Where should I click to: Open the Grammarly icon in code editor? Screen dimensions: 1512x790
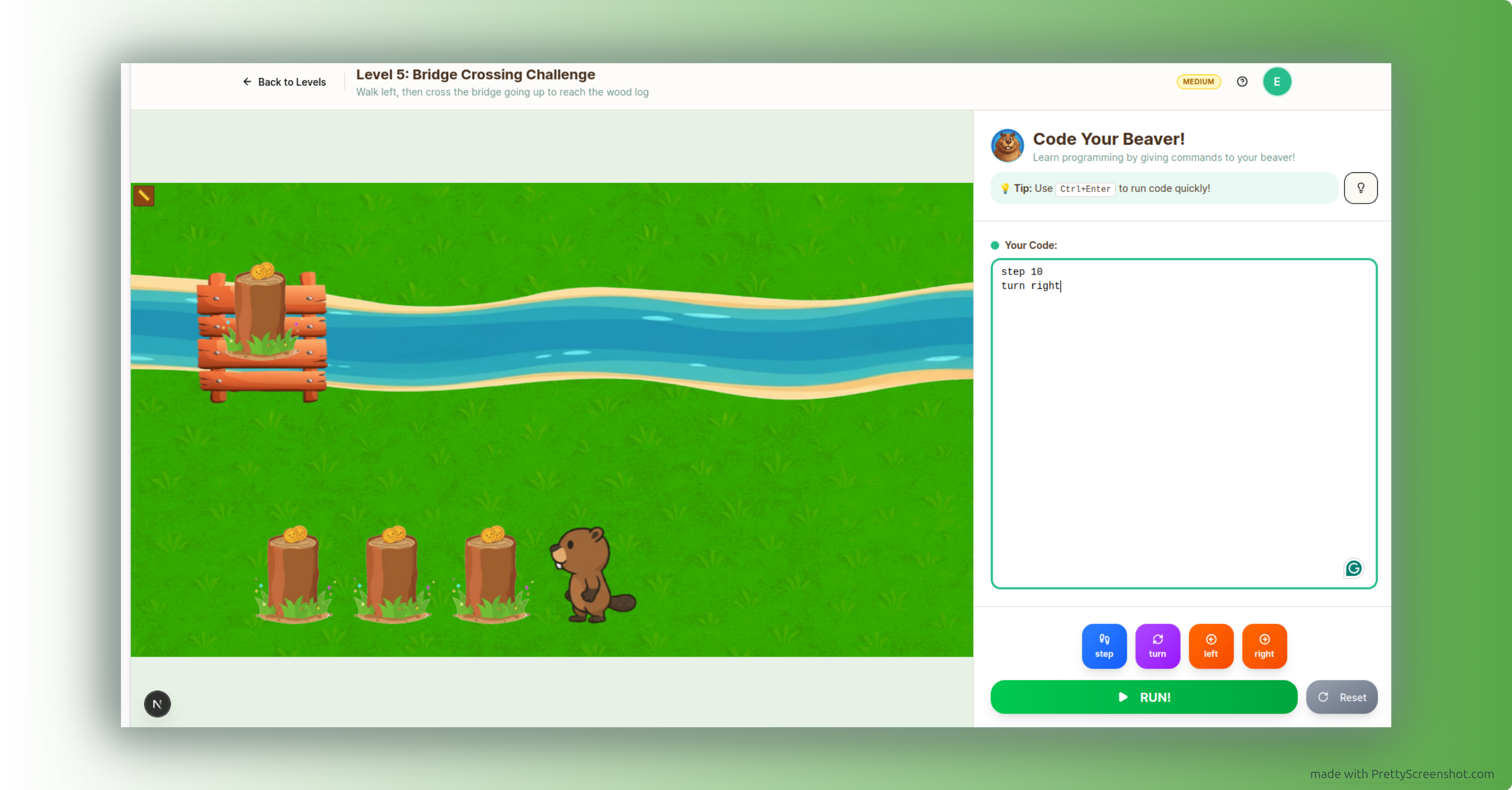[1354, 568]
